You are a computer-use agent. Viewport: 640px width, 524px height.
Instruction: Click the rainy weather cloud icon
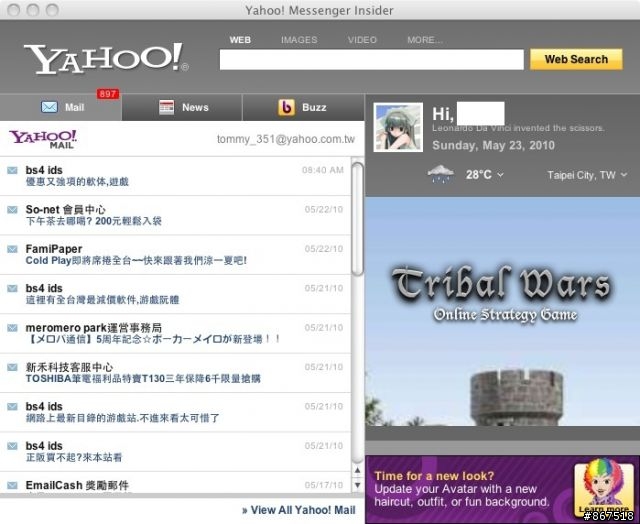(x=440, y=174)
